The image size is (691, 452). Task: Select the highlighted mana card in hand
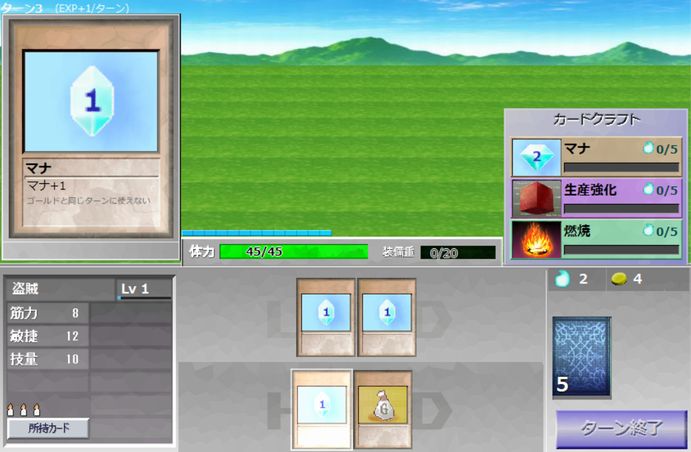click(321, 410)
